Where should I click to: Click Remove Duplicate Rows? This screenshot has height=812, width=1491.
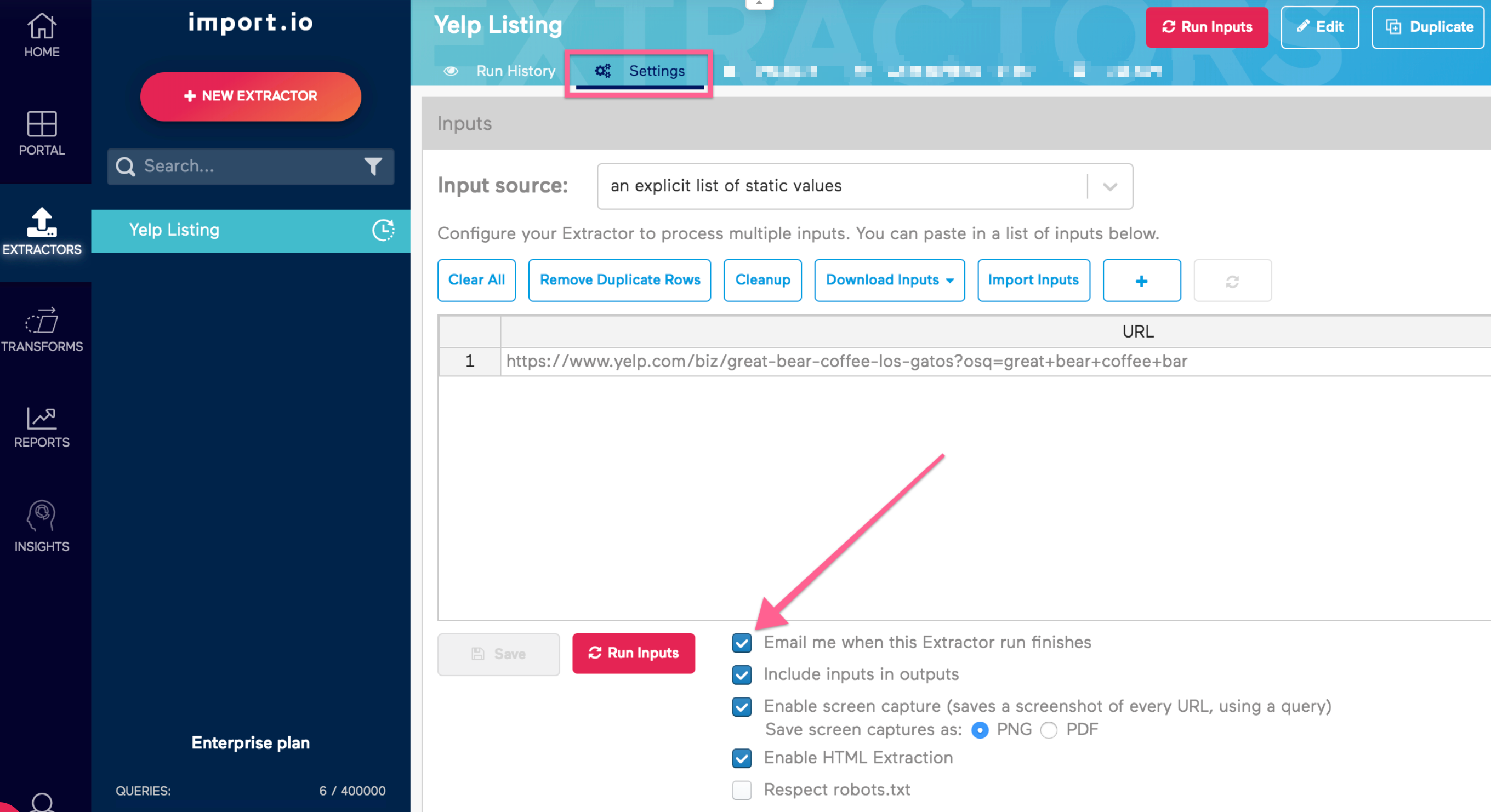[619, 280]
